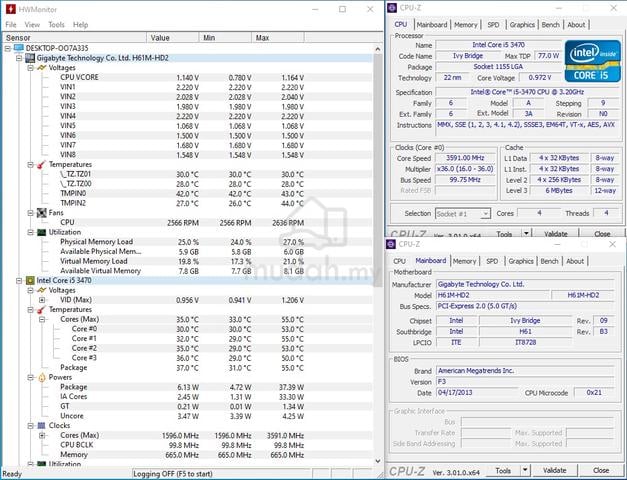Open the SPD tab in upper CPU-Z
The image size is (627, 480).
pyautogui.click(x=493, y=25)
